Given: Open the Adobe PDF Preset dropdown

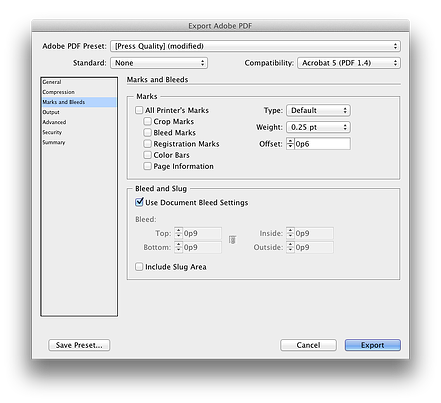Looking at the screenshot, I should point(255,46).
